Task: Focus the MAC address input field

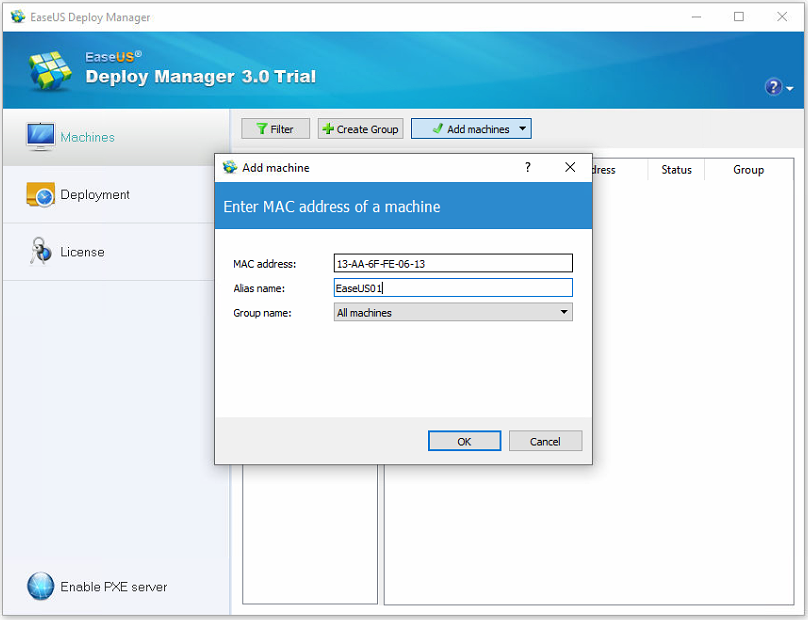Action: 453,263
